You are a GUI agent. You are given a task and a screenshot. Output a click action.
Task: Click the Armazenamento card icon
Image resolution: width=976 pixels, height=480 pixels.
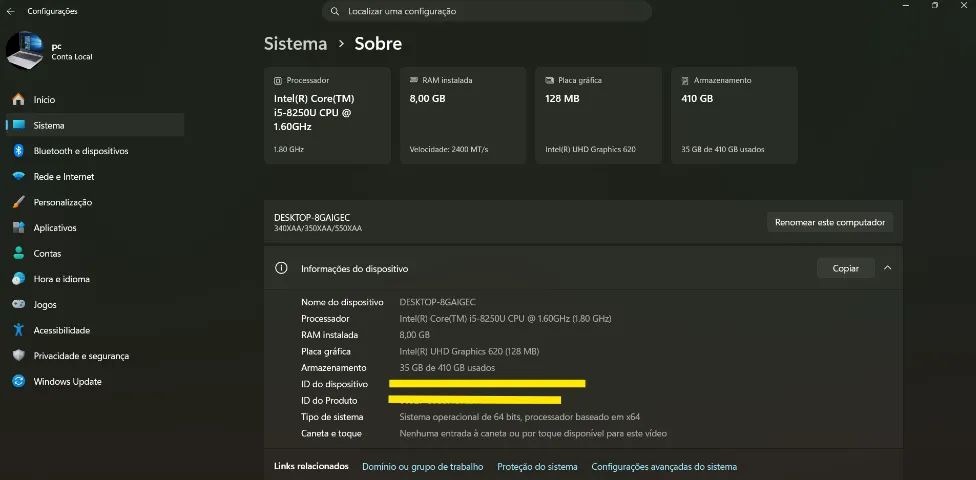pos(685,80)
